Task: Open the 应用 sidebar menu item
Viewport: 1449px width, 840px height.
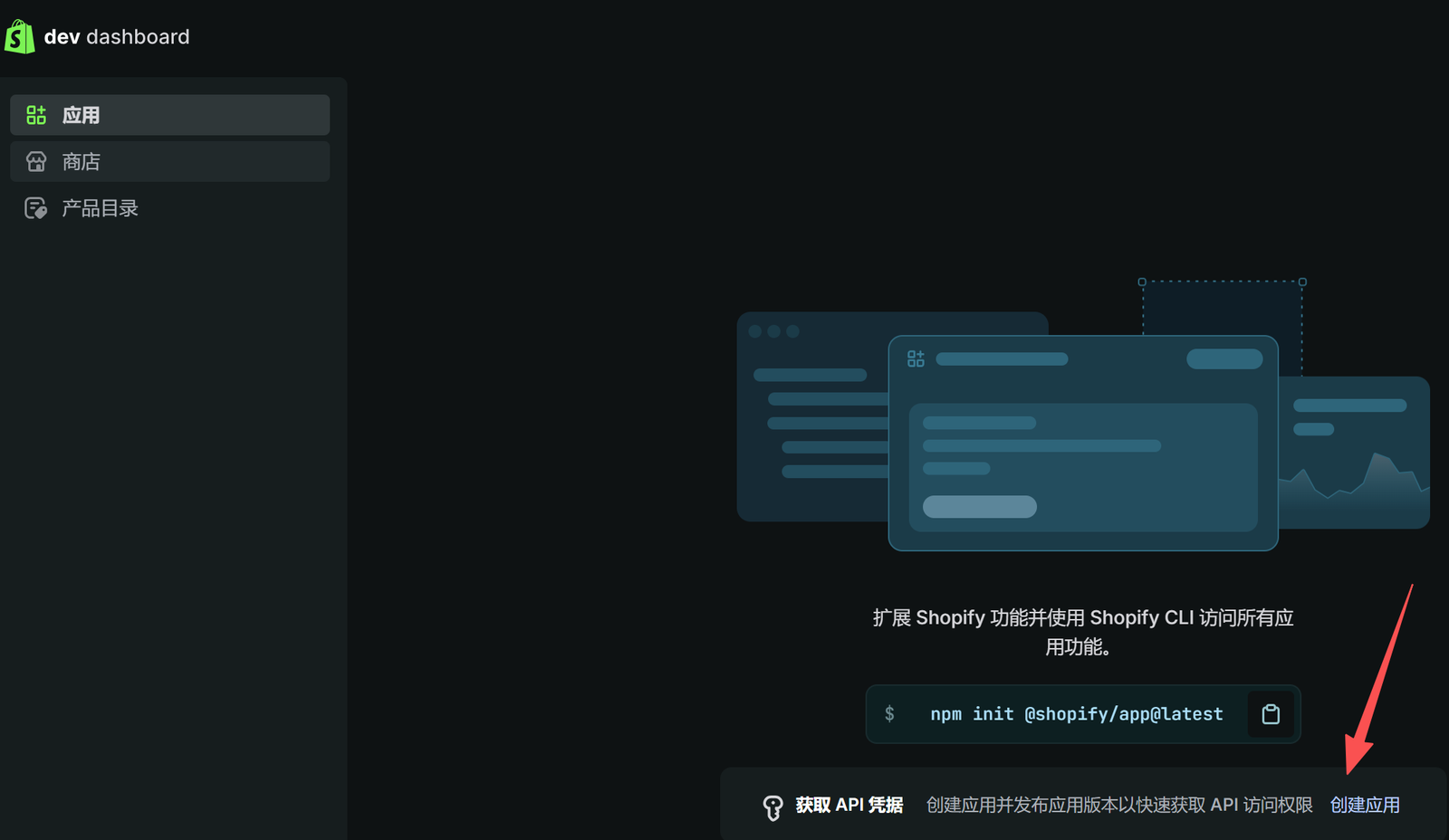Action: (x=169, y=115)
